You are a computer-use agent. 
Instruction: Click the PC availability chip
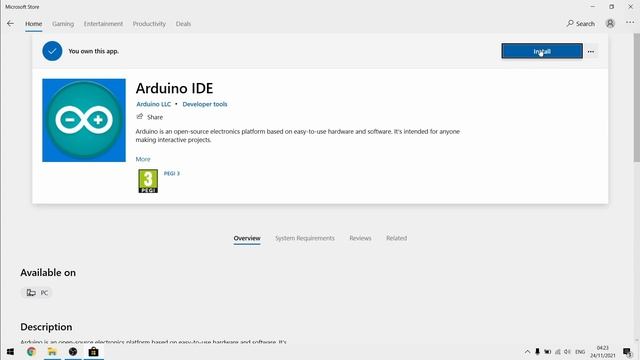pos(37,293)
